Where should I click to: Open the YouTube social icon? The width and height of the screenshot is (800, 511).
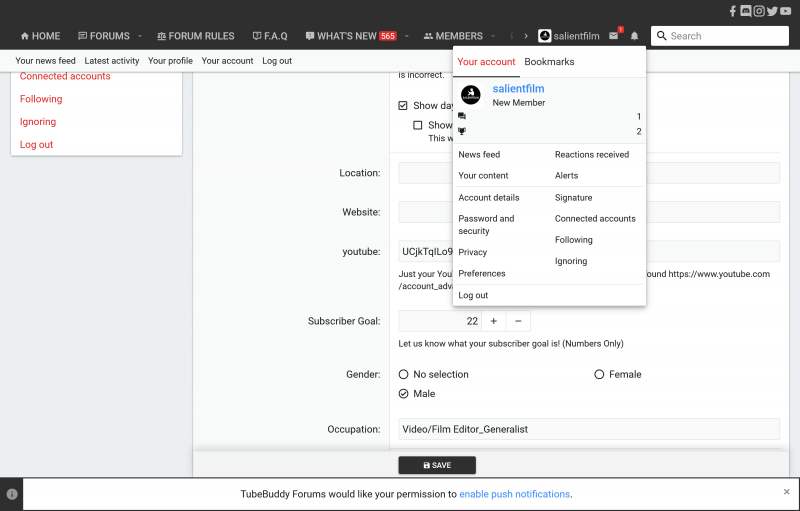tap(786, 11)
